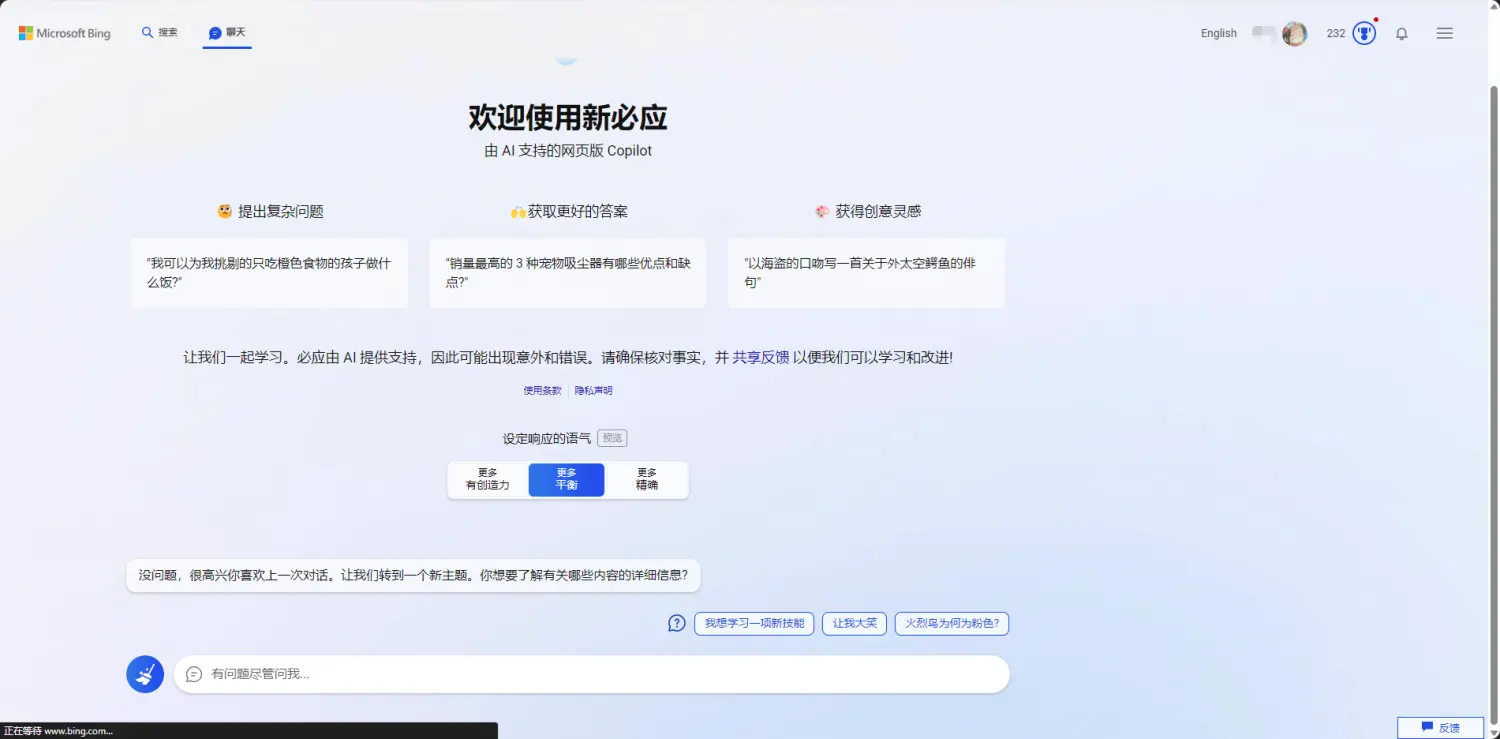Click the user profile avatar

click(1295, 33)
